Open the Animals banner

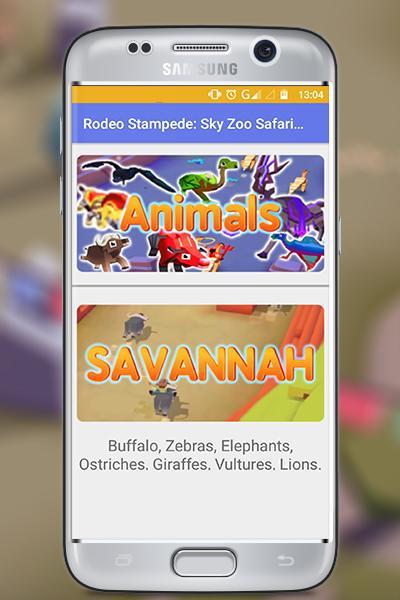point(201,214)
